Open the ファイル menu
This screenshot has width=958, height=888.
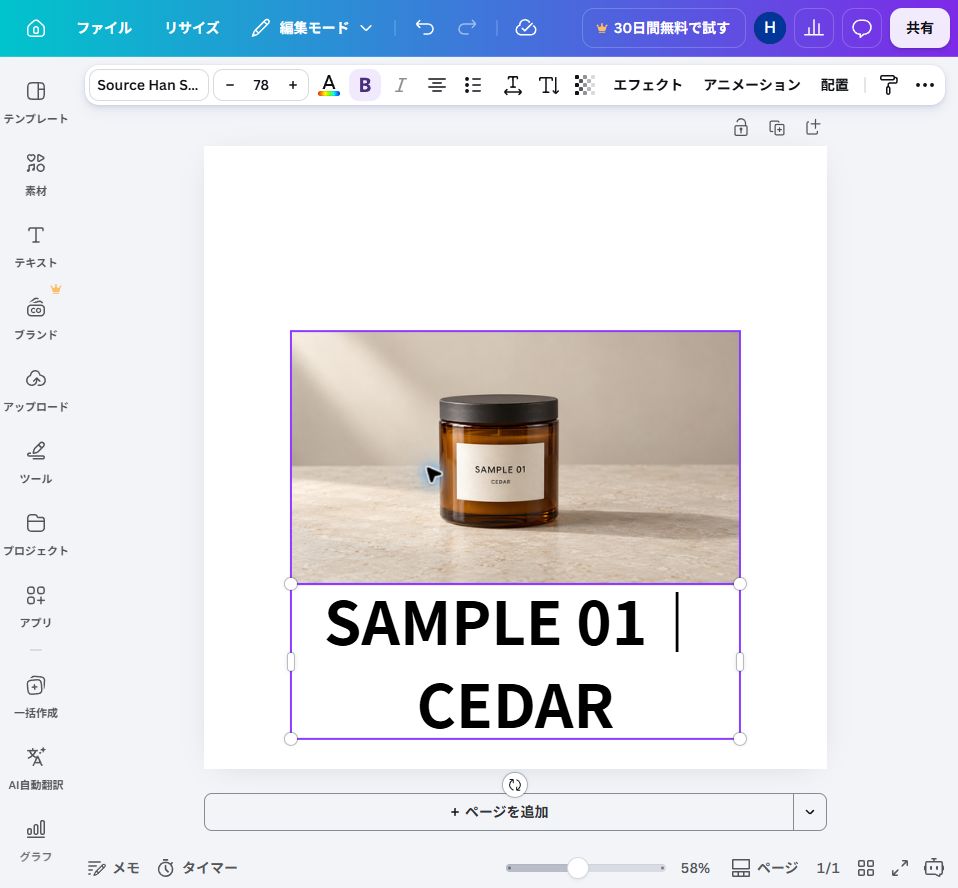[x=104, y=28]
